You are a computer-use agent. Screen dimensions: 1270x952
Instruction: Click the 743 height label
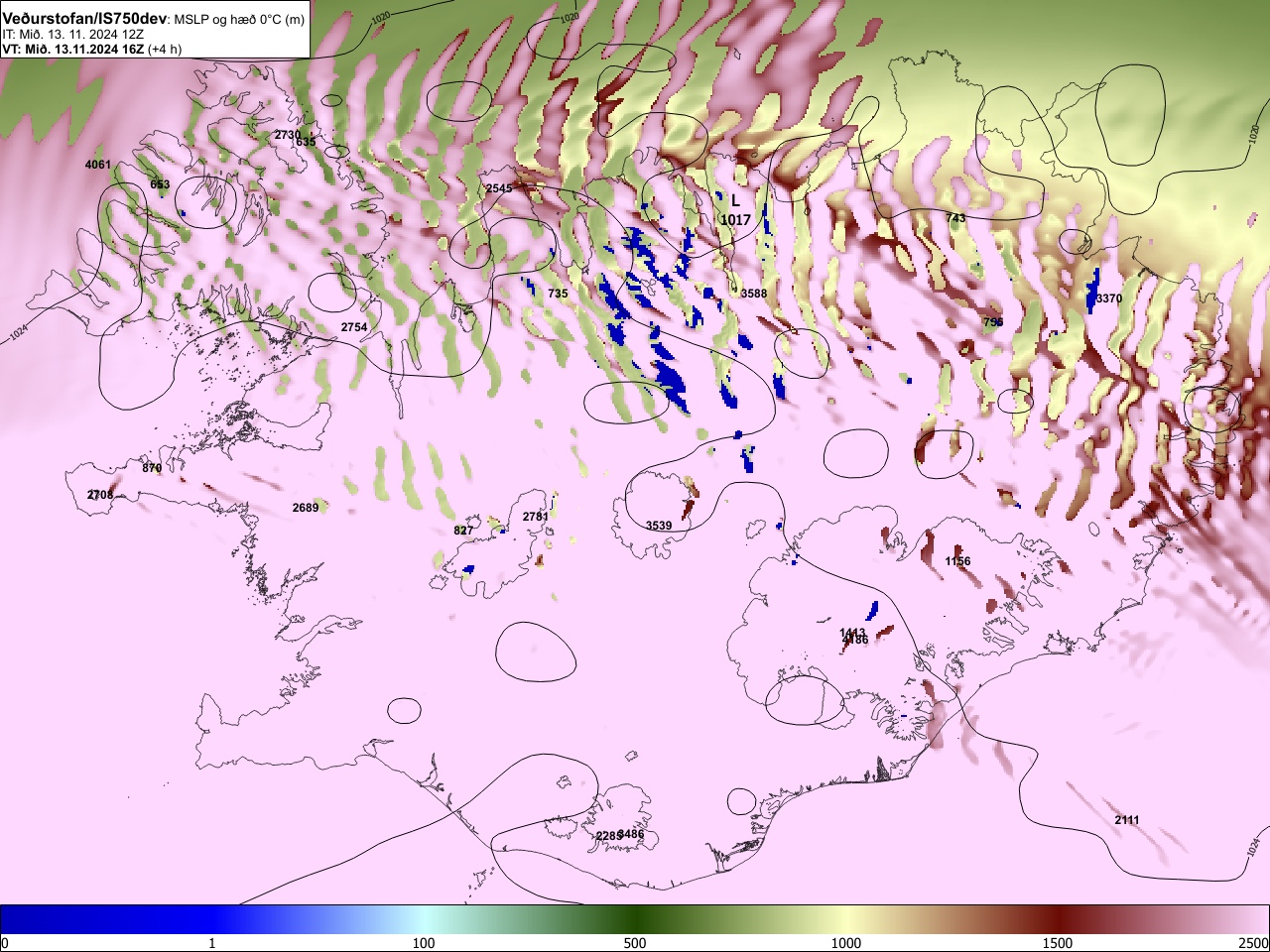(x=955, y=218)
